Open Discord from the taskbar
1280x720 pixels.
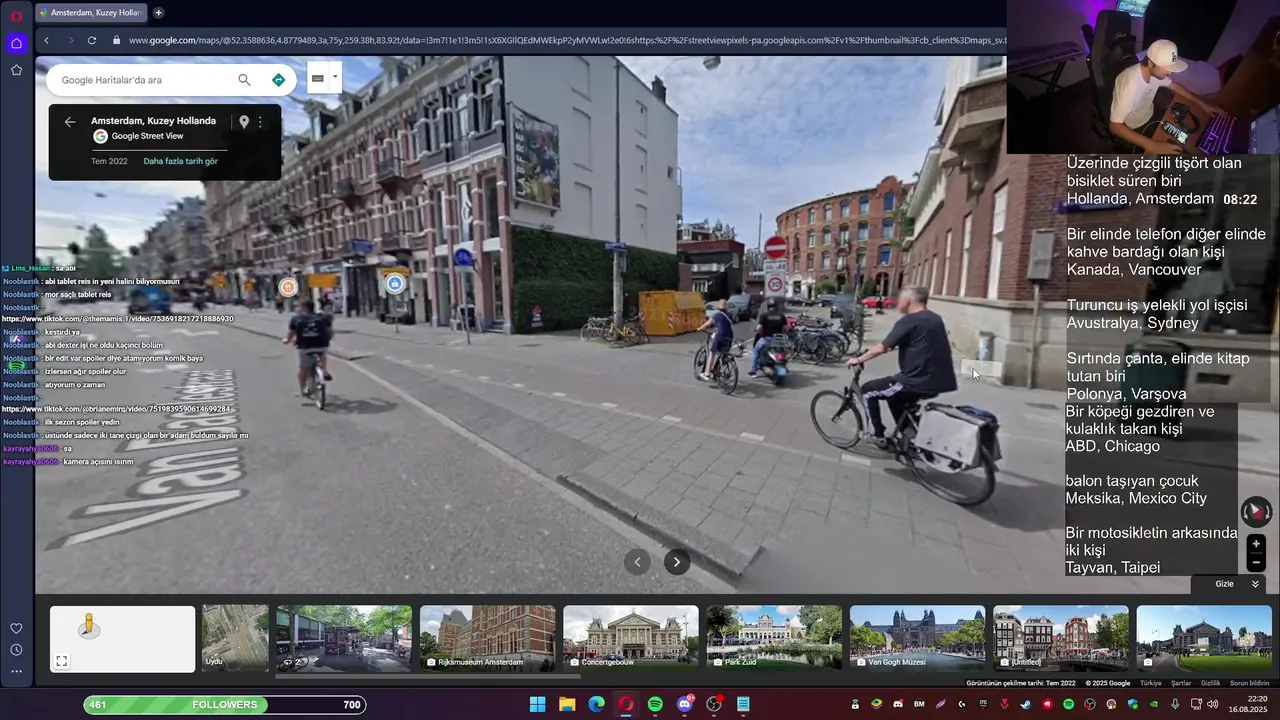pyautogui.click(x=685, y=704)
